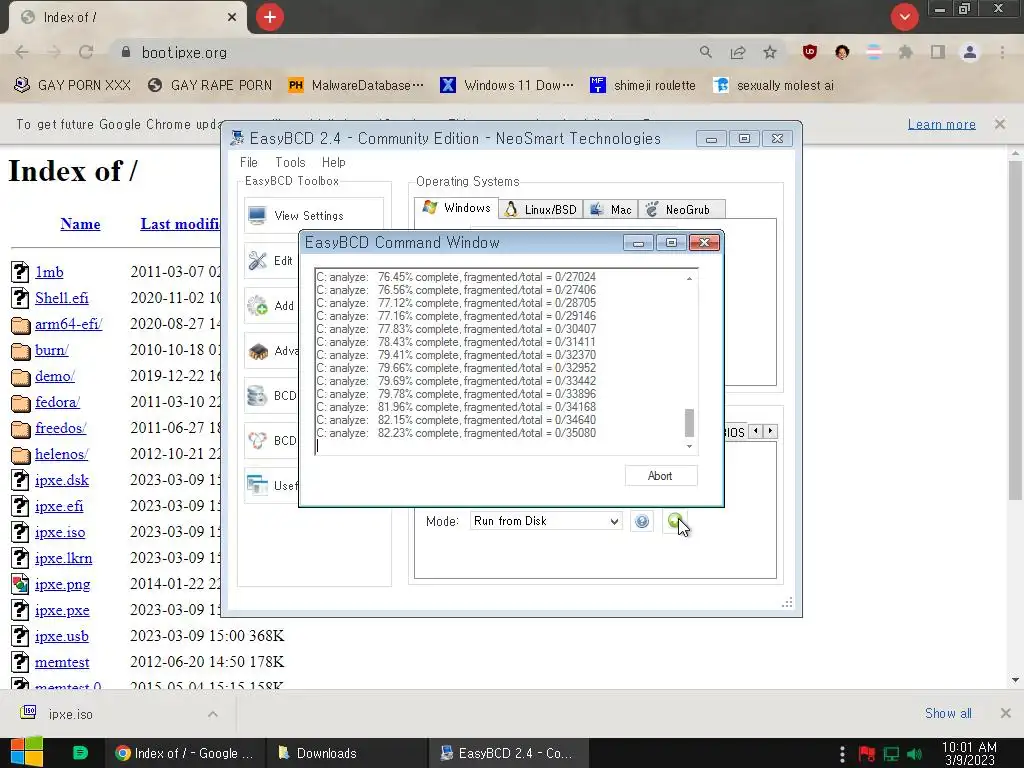Open the memtest file link
Screen dimensions: 1024x768
click(x=62, y=662)
